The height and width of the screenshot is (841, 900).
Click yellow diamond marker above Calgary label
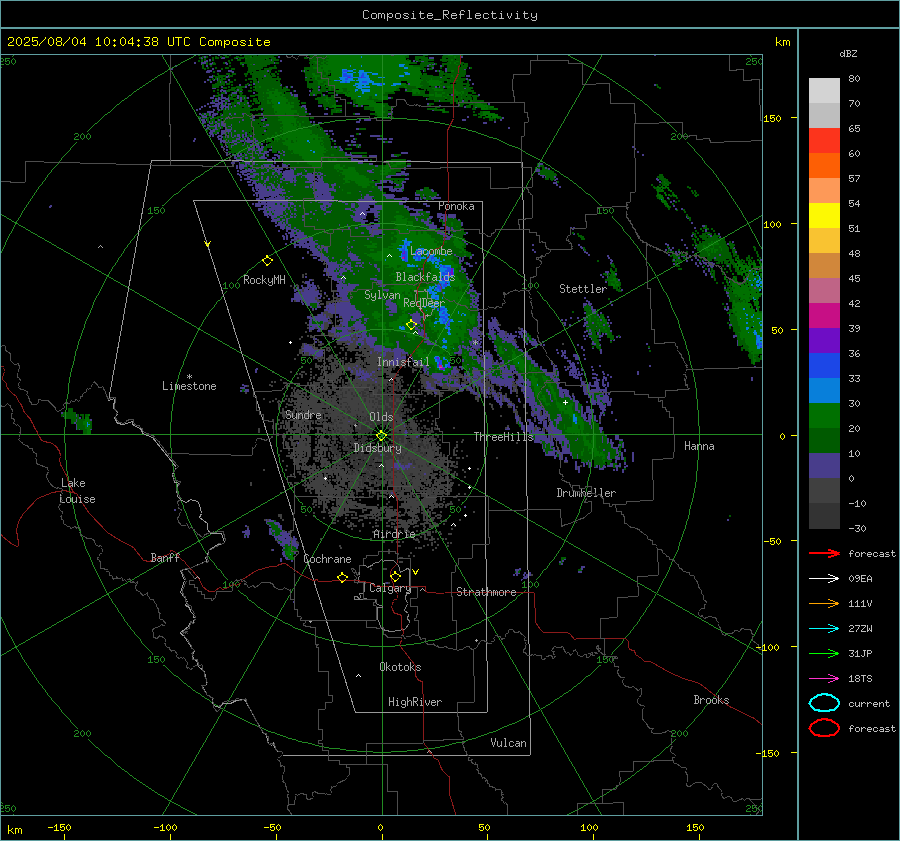tap(395, 576)
